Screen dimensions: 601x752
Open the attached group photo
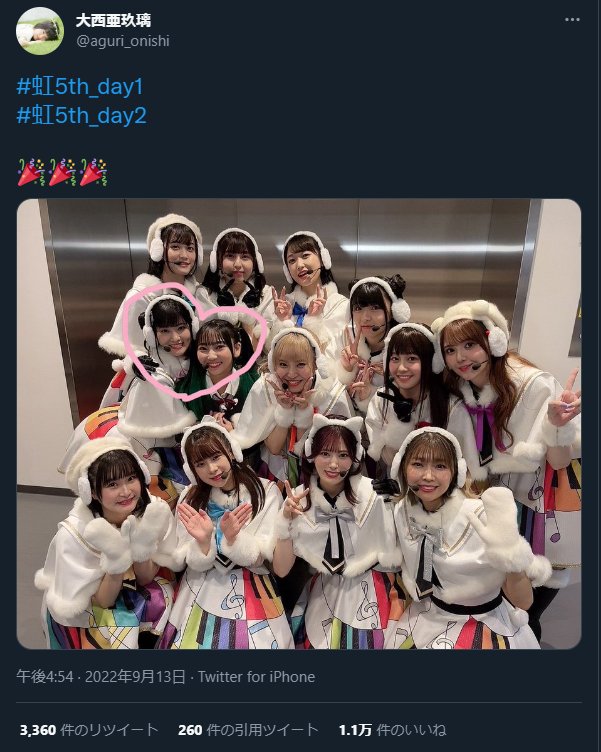299,424
